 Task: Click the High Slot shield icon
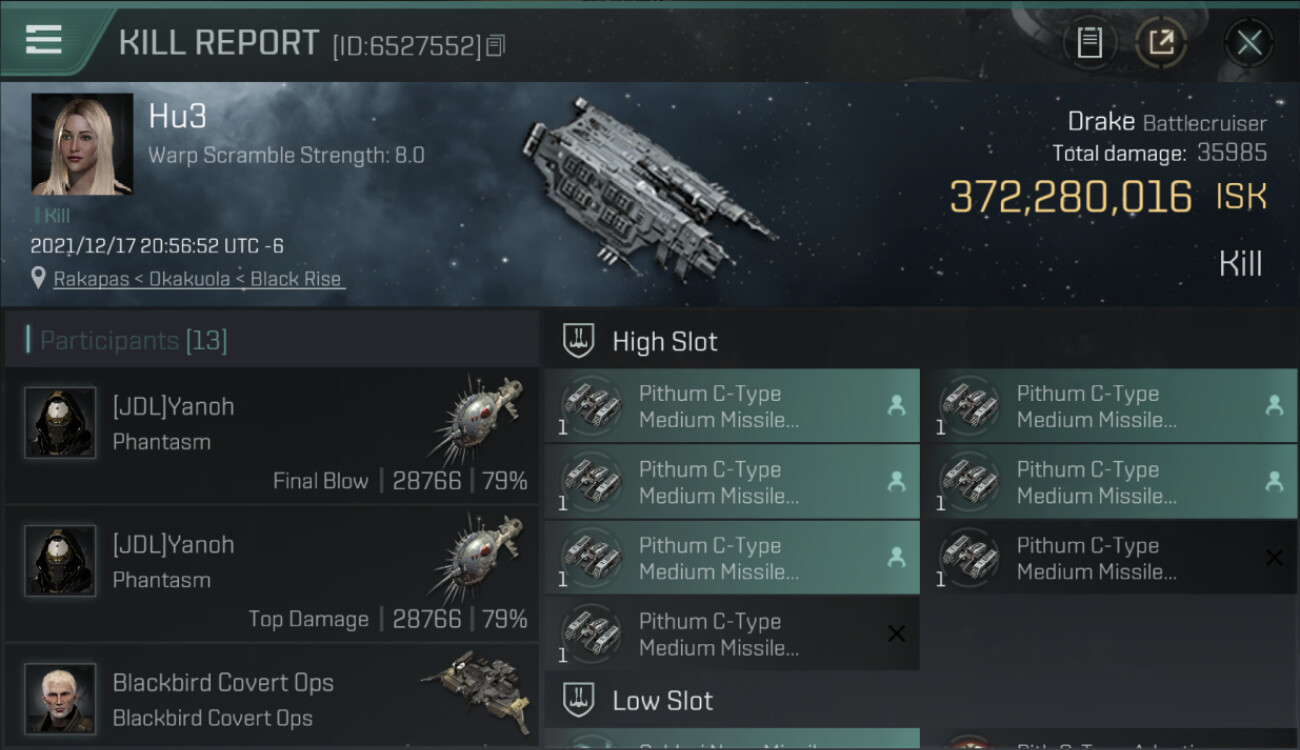click(x=580, y=341)
